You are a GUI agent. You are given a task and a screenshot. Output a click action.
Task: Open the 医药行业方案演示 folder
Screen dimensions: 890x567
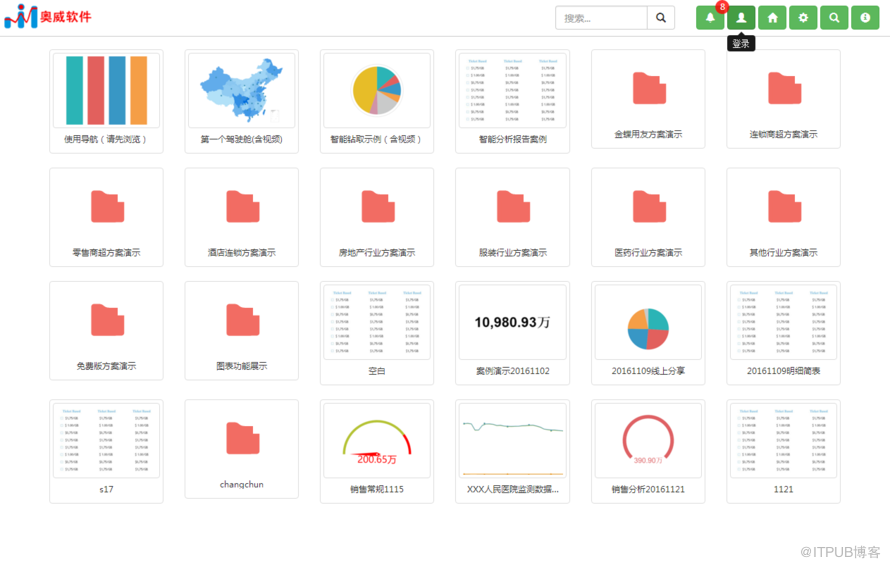point(648,217)
